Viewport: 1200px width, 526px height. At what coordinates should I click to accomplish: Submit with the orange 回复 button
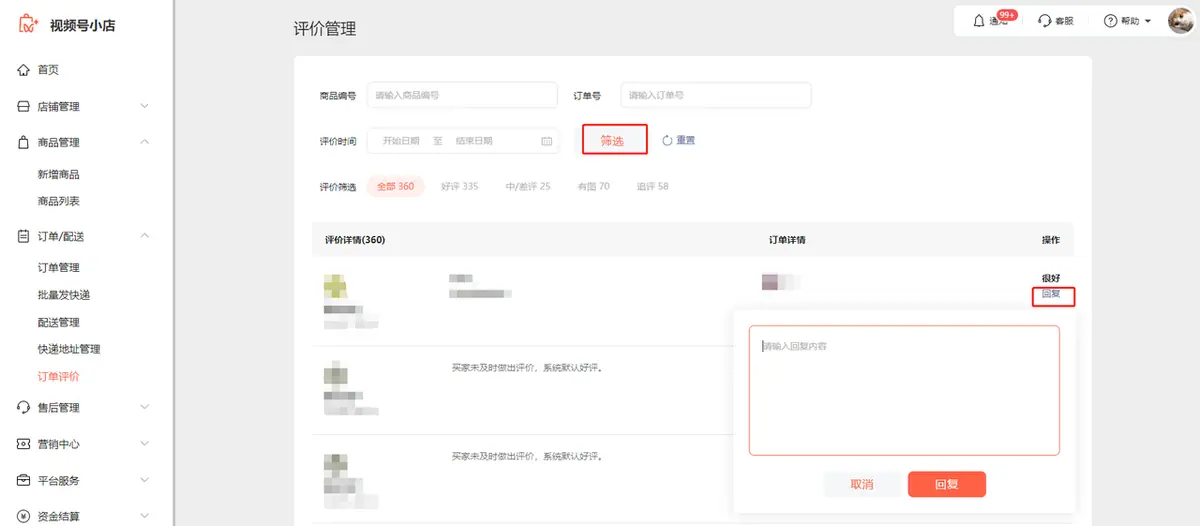coord(947,484)
